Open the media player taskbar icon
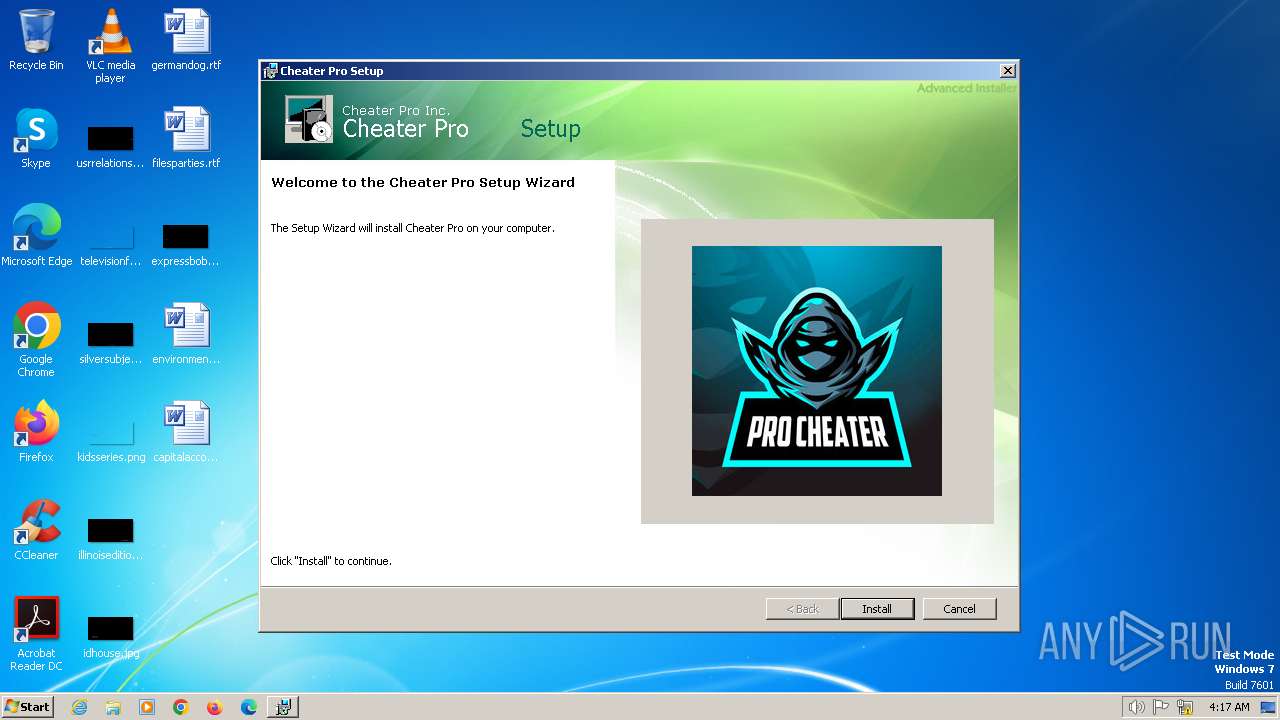Image resolution: width=1280 pixels, height=720 pixels. (x=147, y=707)
